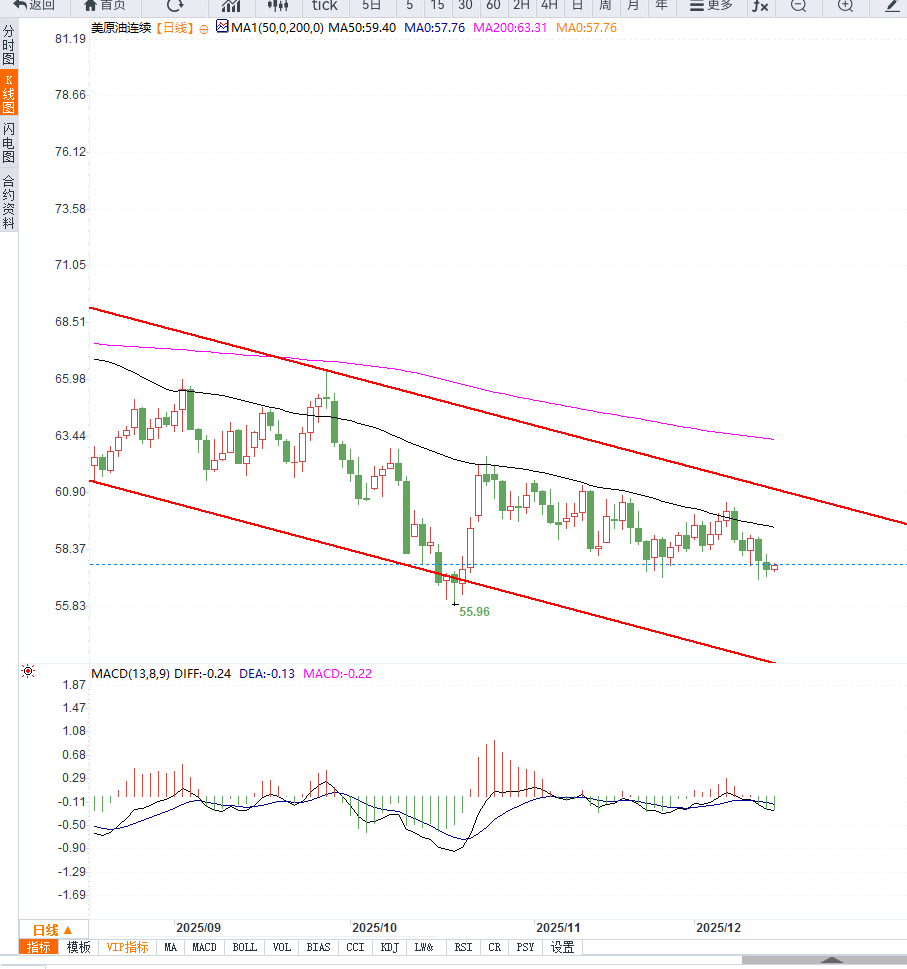Click the MA50:59.40 value
The image size is (907, 969).
coord(362,28)
